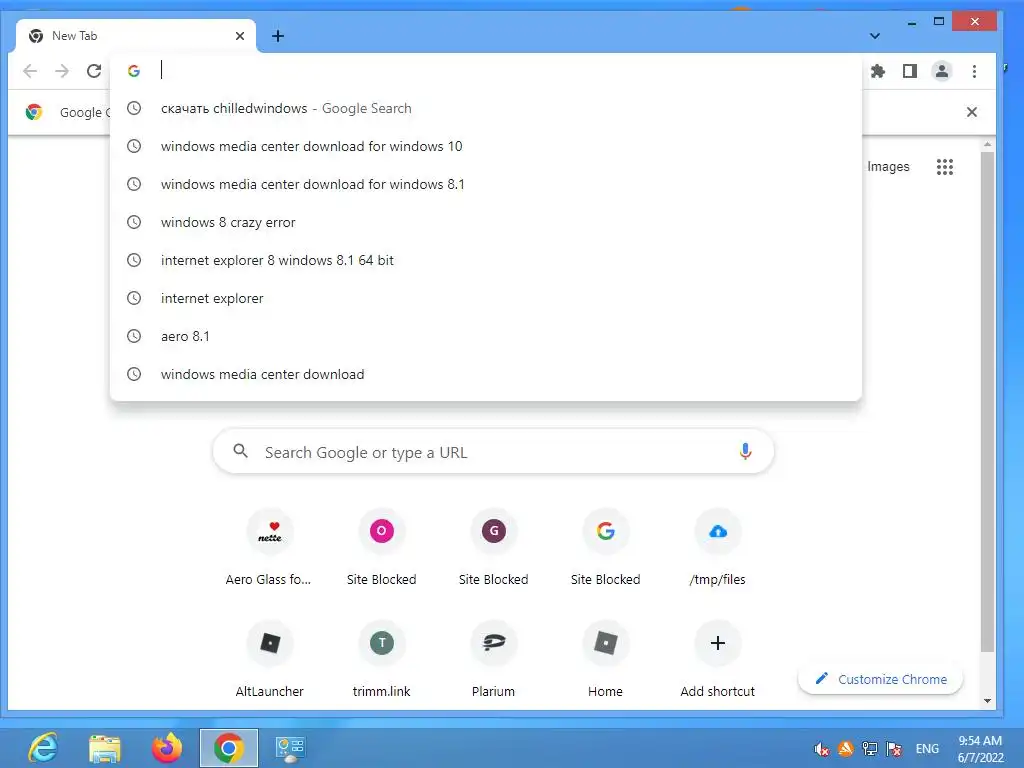
Task: Click the Customize Chrome button
Action: (880, 679)
